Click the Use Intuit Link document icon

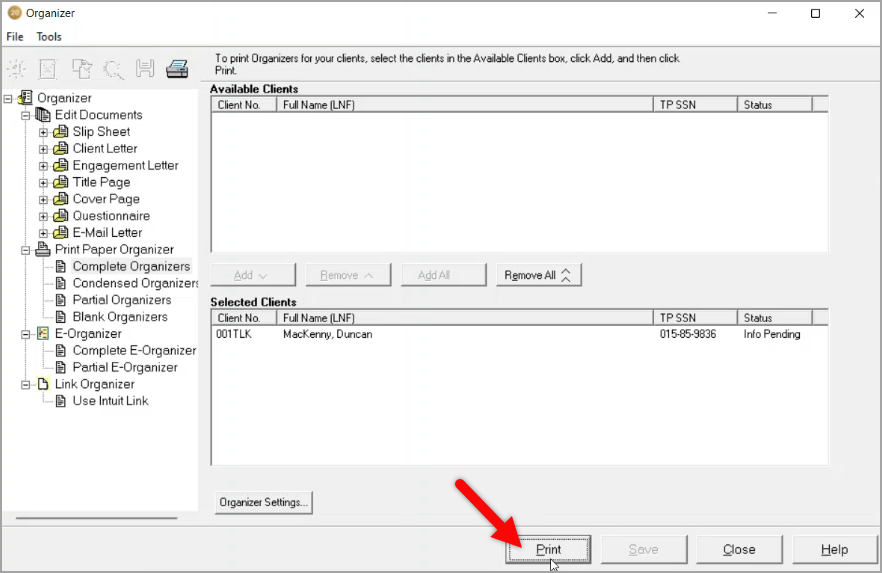click(x=61, y=401)
